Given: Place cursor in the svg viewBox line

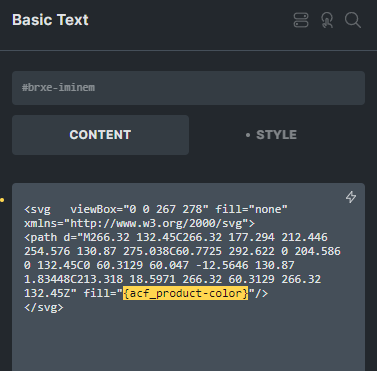Looking at the screenshot, I should coord(156,209).
